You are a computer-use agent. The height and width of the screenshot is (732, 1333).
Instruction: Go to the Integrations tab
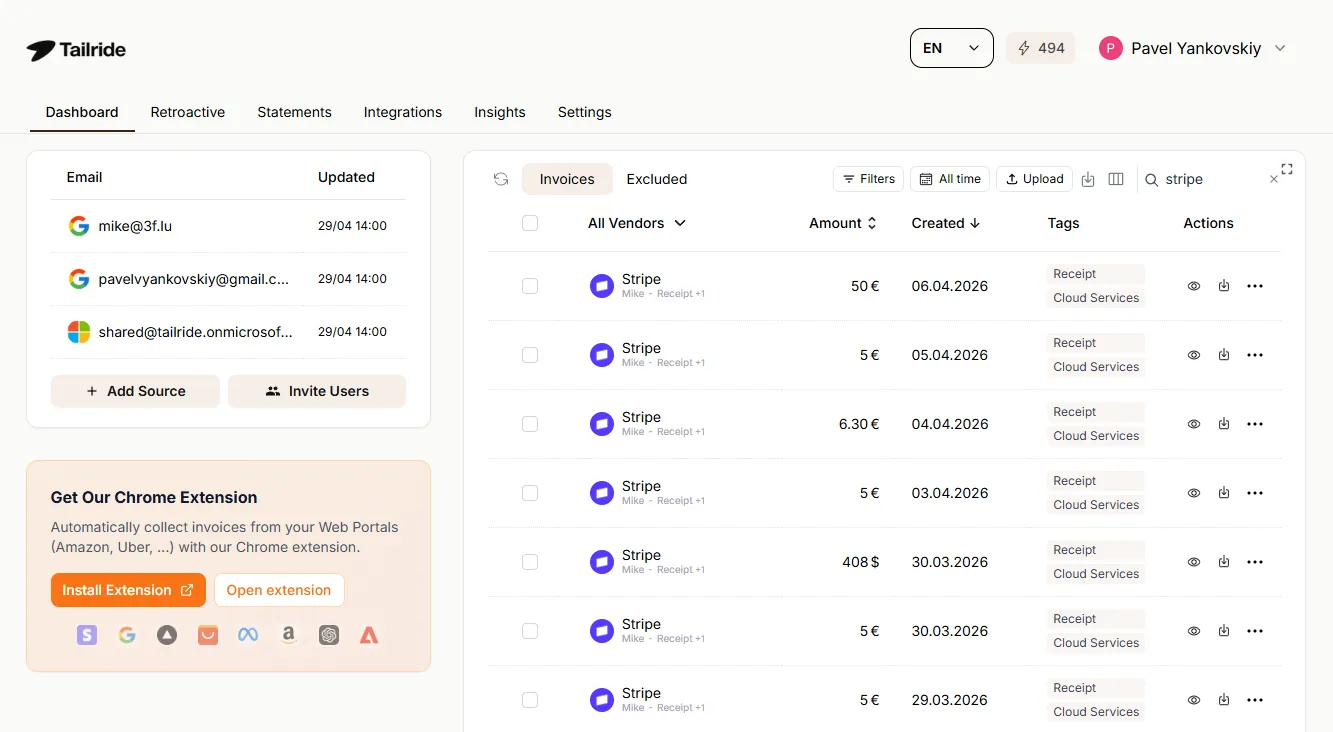403,112
